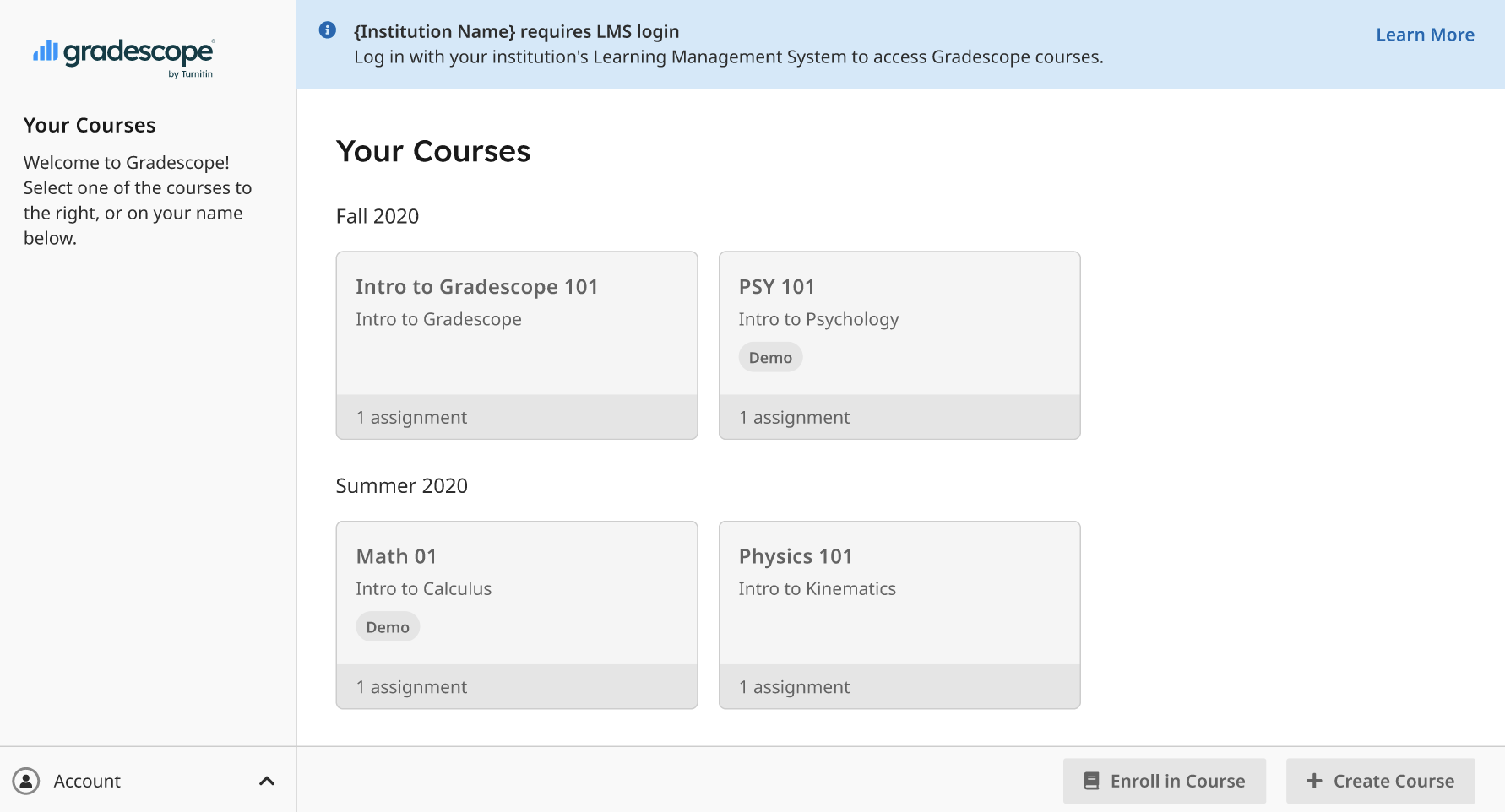Collapse the Account section chevron
This screenshot has width=1505, height=812.
click(267, 781)
